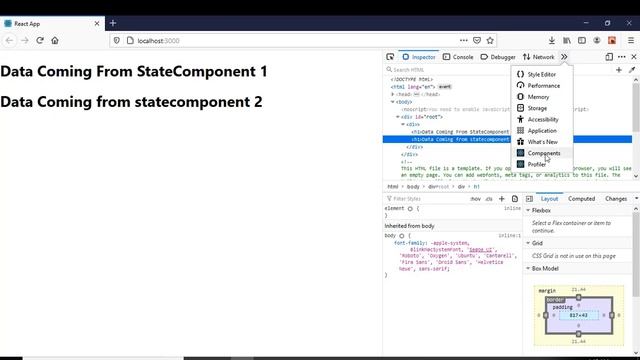Viewport: 640px width, 360px height.
Task: Open a new browser tab with plus
Action: 113,23
